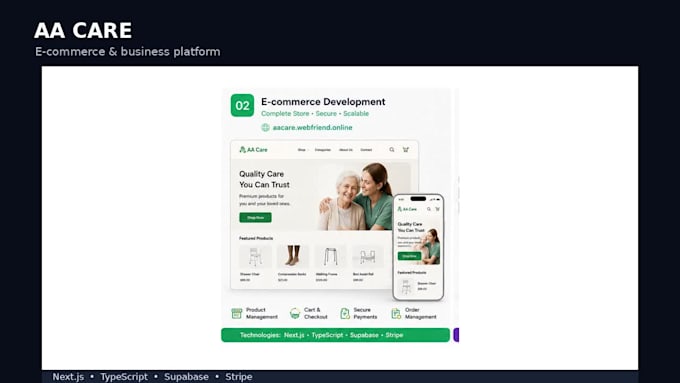Select the Compression Socks product thumbnail
This screenshot has height=383, width=680.
pos(293,256)
